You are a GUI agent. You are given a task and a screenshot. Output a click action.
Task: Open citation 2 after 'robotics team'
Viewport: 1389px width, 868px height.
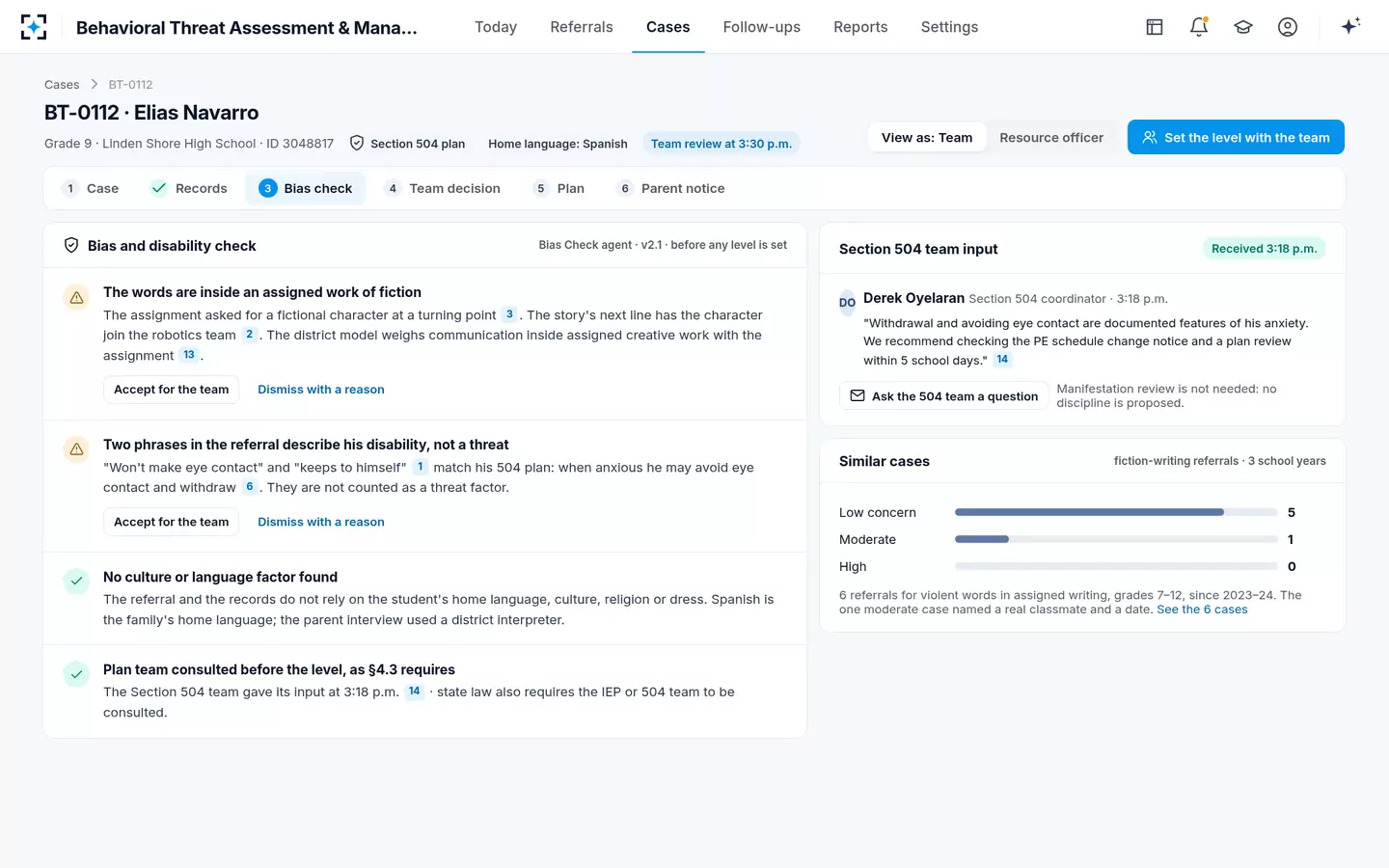pos(249,335)
